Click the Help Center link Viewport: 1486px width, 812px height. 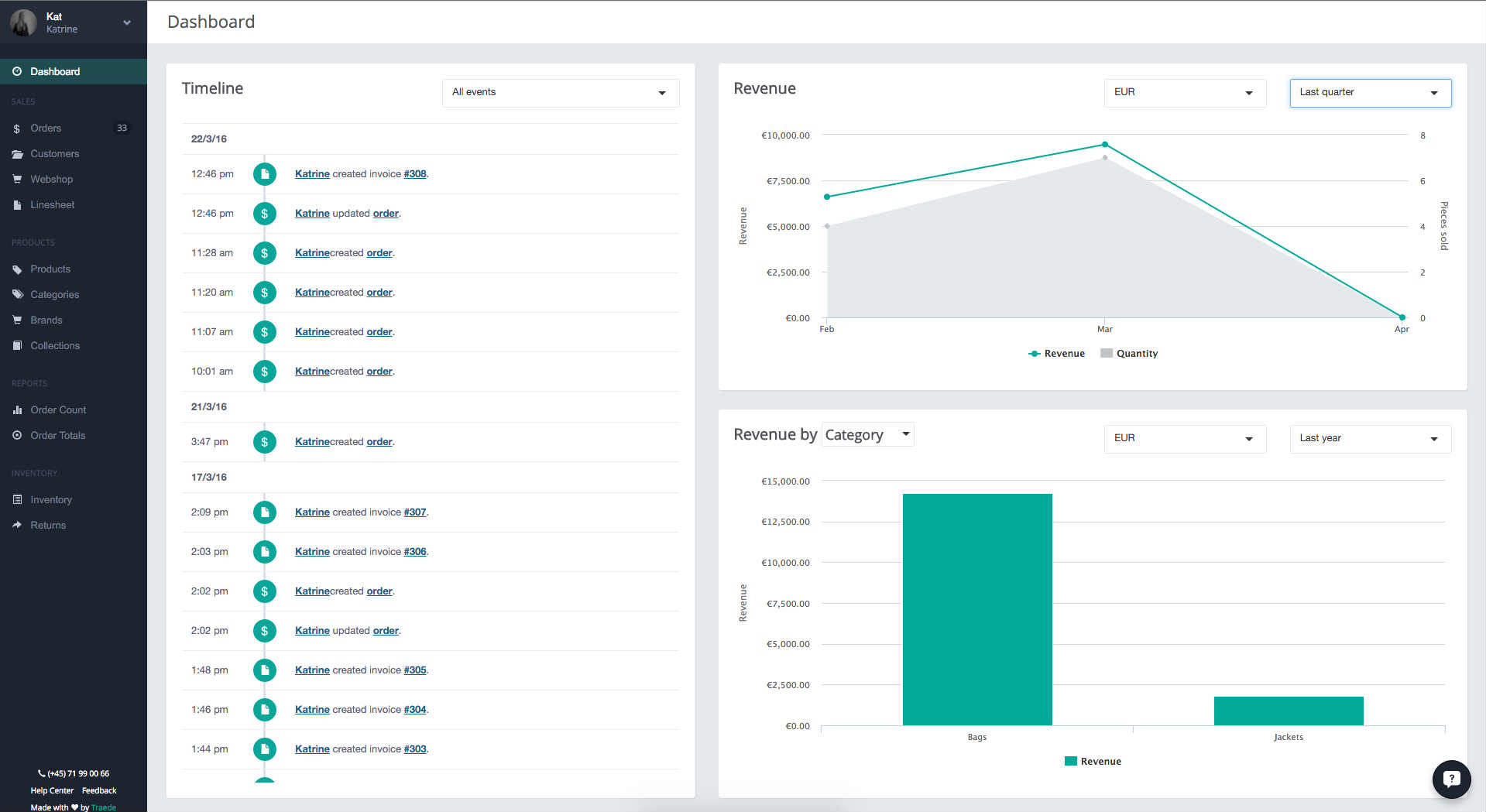[52, 791]
